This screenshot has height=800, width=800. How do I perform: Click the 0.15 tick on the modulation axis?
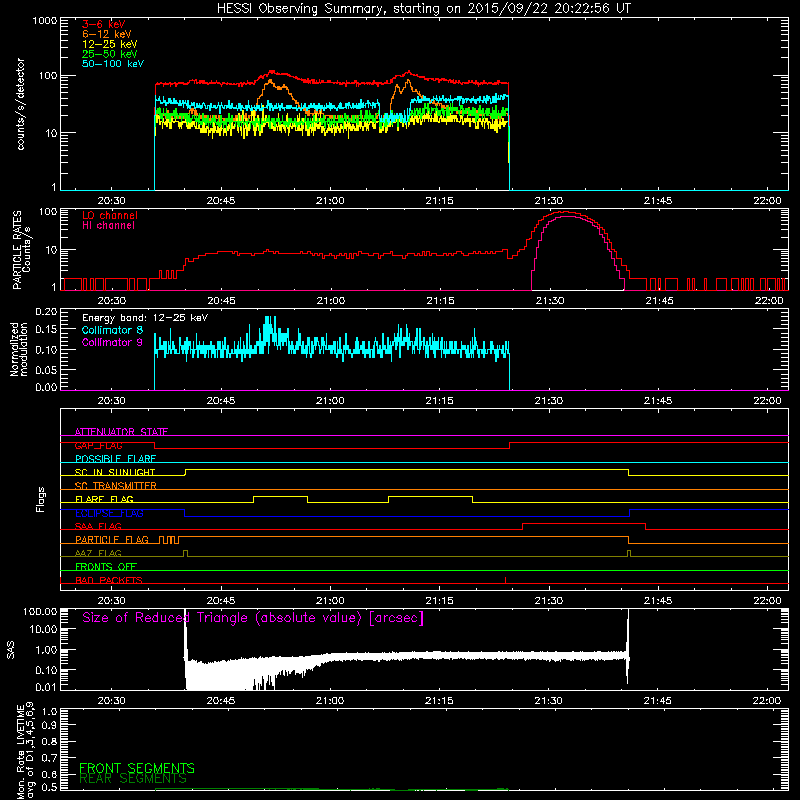pyautogui.click(x=46, y=330)
